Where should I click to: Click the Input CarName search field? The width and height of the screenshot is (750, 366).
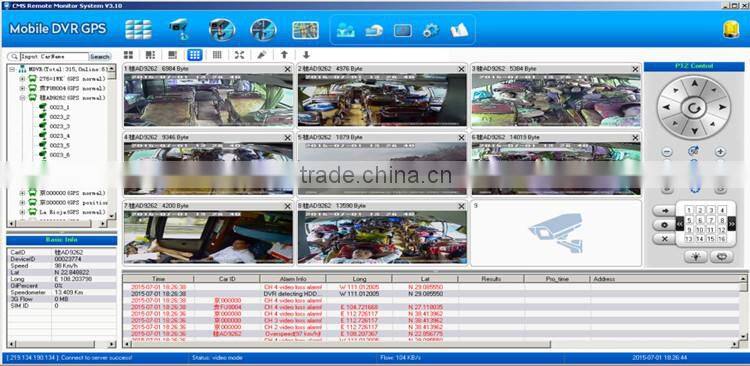54,56
